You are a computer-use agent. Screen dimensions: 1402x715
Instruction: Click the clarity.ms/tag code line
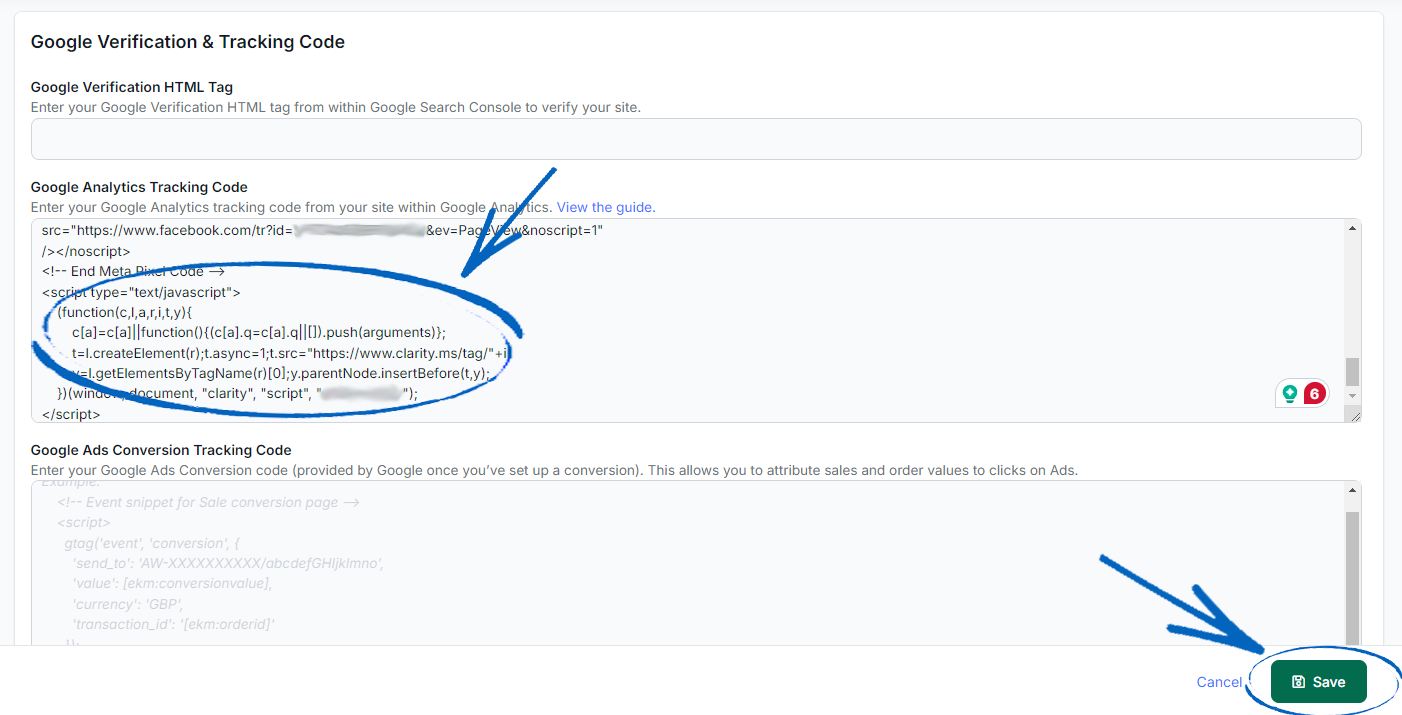[x=292, y=353]
